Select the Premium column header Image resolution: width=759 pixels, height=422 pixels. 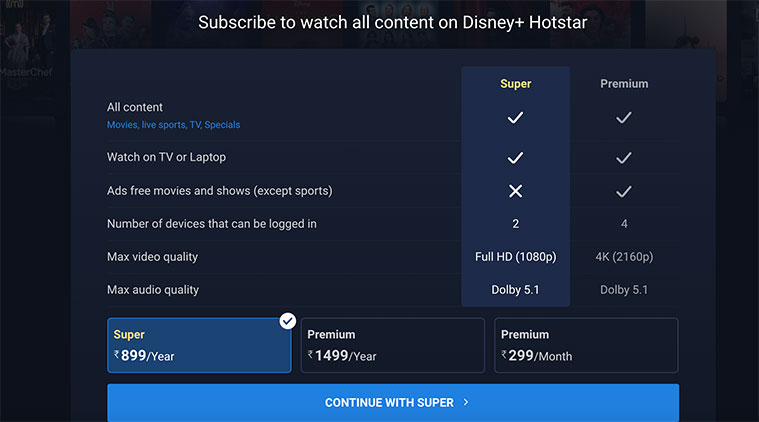point(624,84)
